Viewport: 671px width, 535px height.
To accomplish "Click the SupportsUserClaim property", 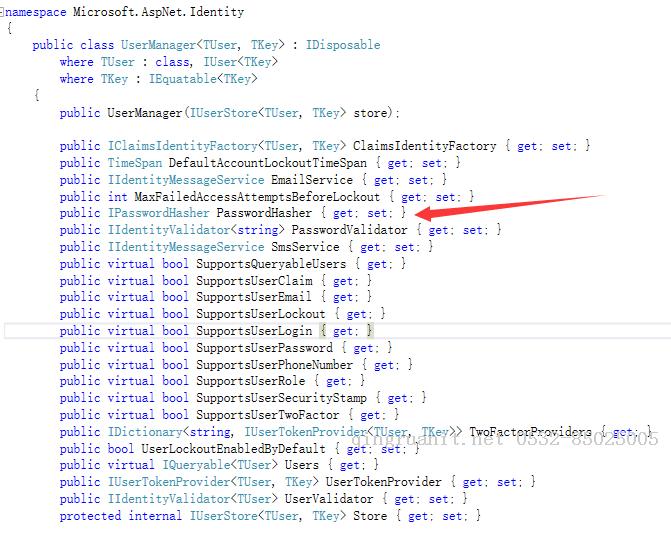I will (254, 281).
